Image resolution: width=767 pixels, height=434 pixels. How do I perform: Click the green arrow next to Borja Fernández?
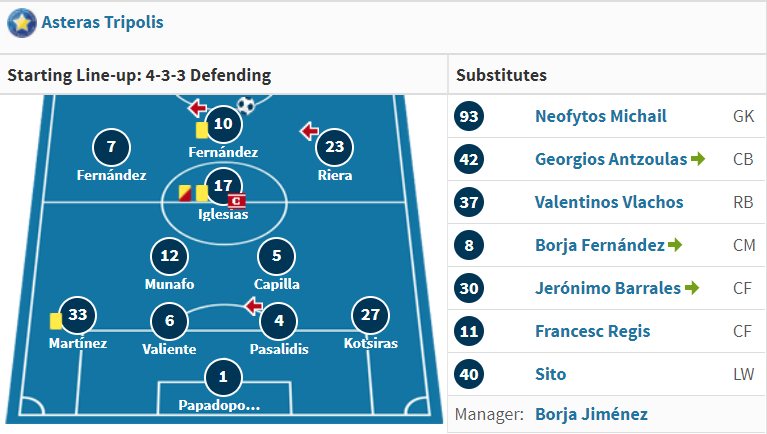click(675, 245)
